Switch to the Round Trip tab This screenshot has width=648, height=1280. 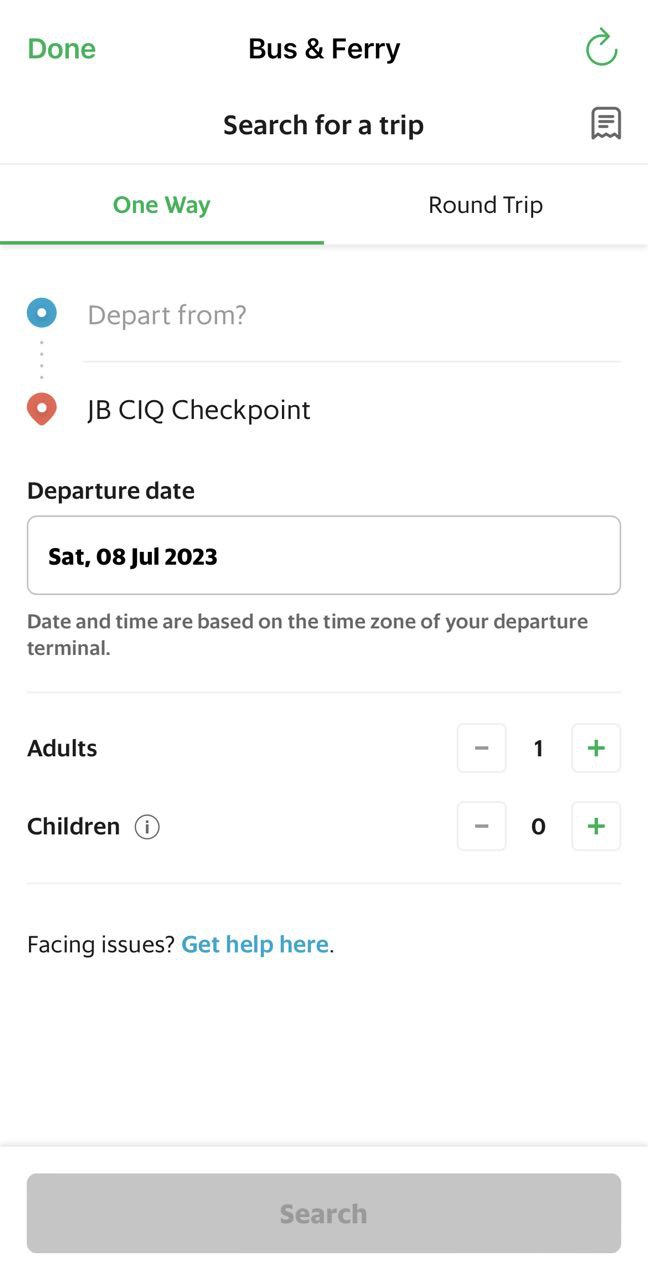(x=485, y=205)
